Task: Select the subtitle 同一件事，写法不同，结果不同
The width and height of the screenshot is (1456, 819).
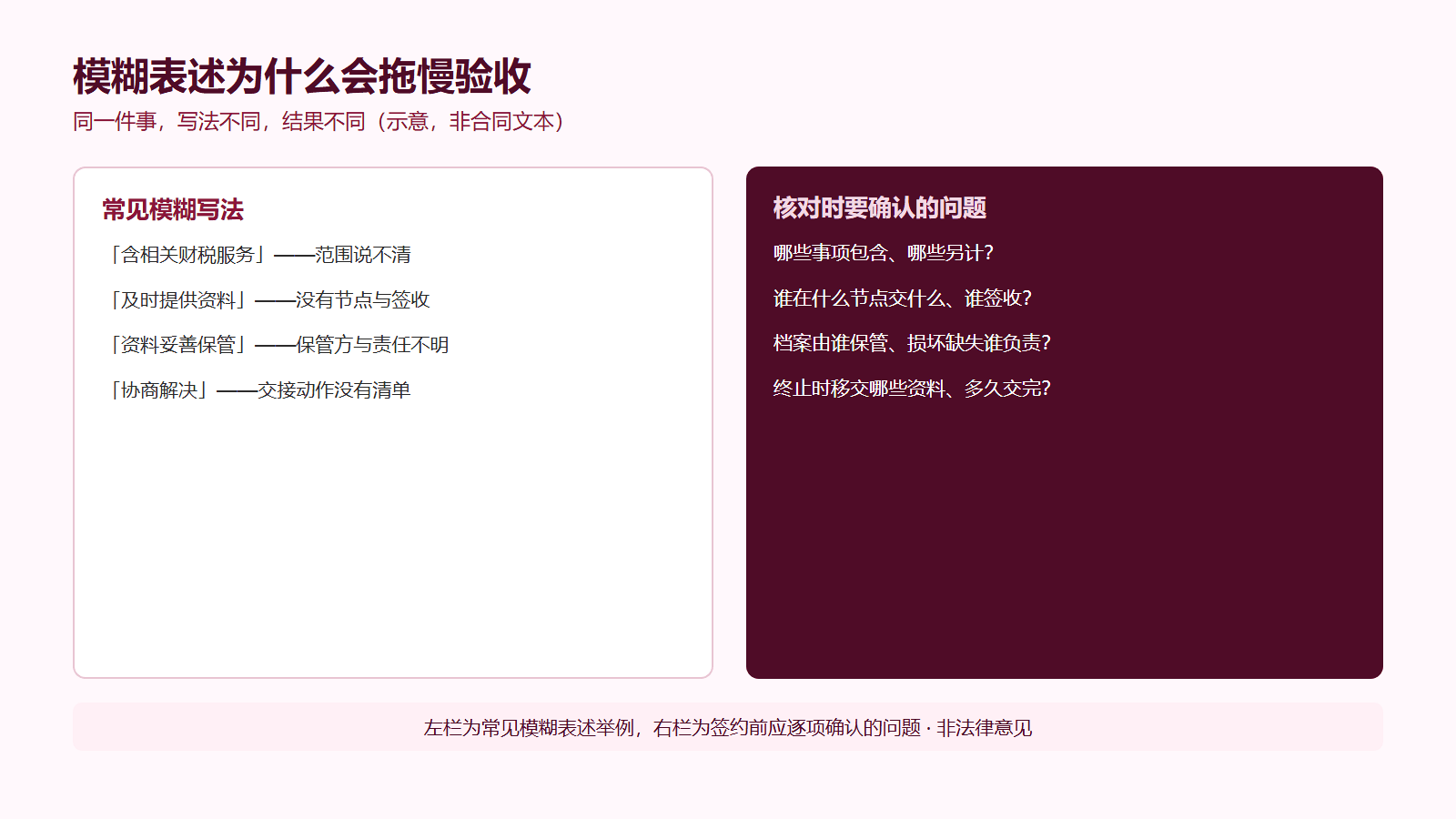Action: coord(218,121)
